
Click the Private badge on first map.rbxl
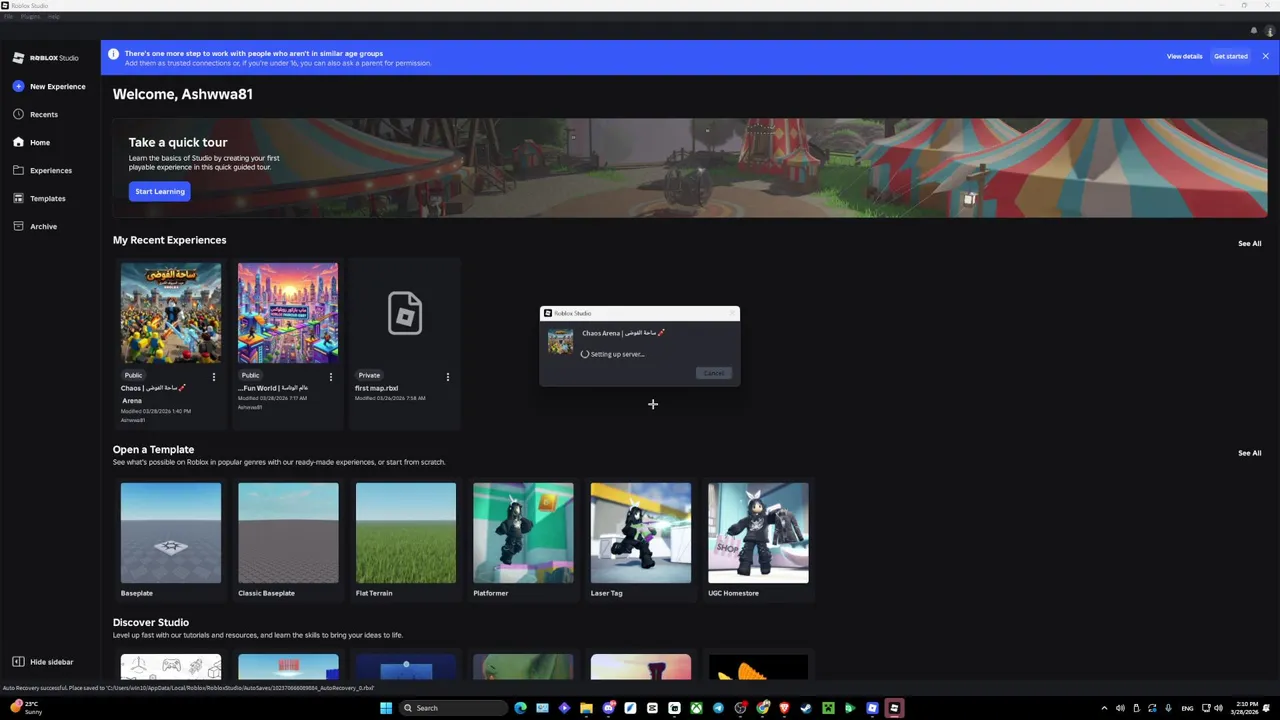tap(369, 375)
